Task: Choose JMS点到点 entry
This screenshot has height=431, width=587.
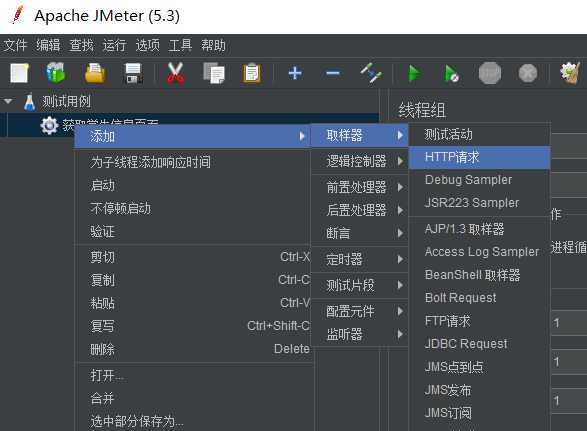Action: [480, 367]
